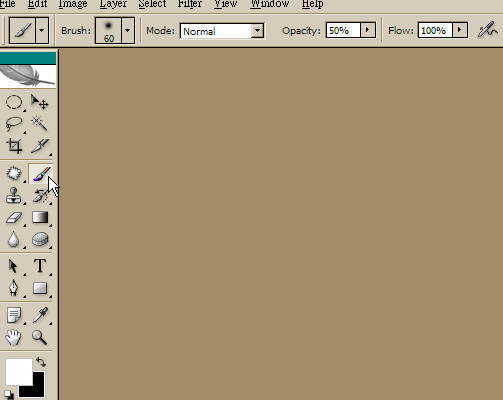Screen dimensions: 503x400
Task: Click the swap foreground and background colors icon
Action: coord(41,362)
